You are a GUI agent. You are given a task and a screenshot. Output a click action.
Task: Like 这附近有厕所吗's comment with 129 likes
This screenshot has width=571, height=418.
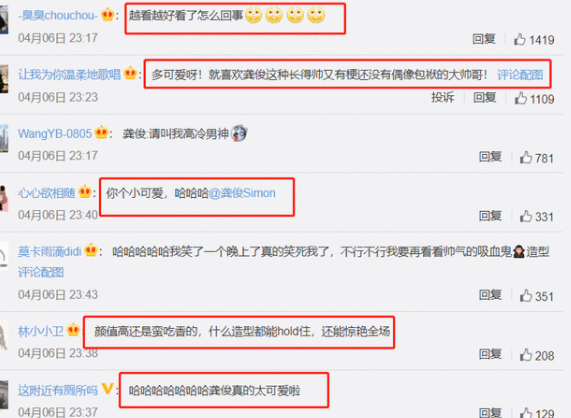(526, 413)
